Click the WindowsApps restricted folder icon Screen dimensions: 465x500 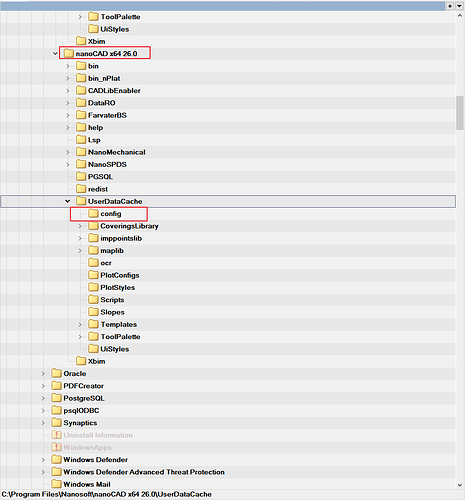tap(56, 447)
